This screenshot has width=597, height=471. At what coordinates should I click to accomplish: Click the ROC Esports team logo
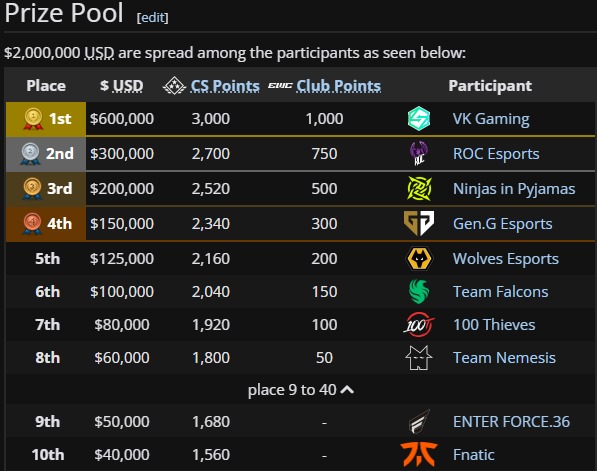(x=419, y=153)
